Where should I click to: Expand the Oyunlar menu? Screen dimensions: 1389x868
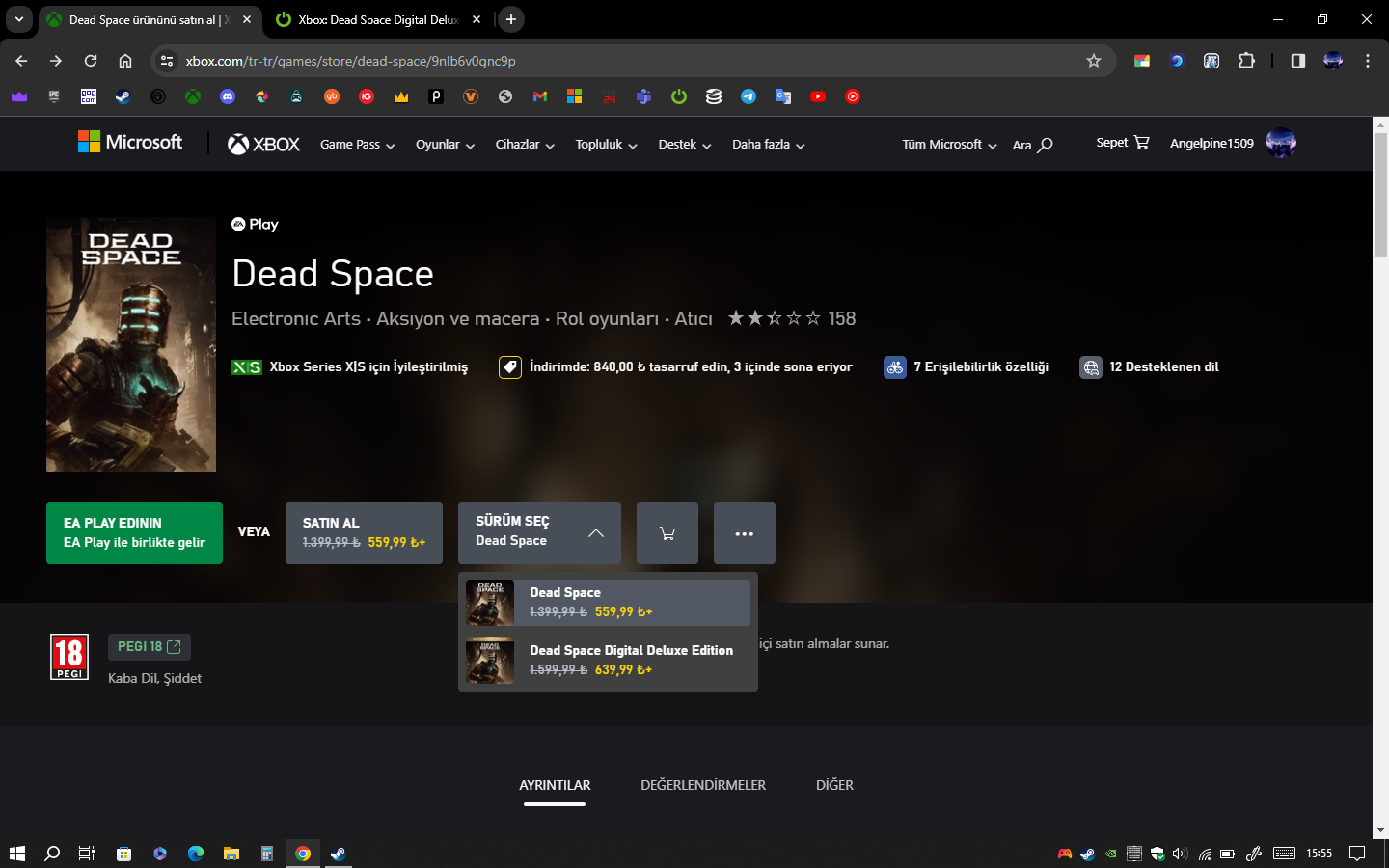pyautogui.click(x=446, y=145)
